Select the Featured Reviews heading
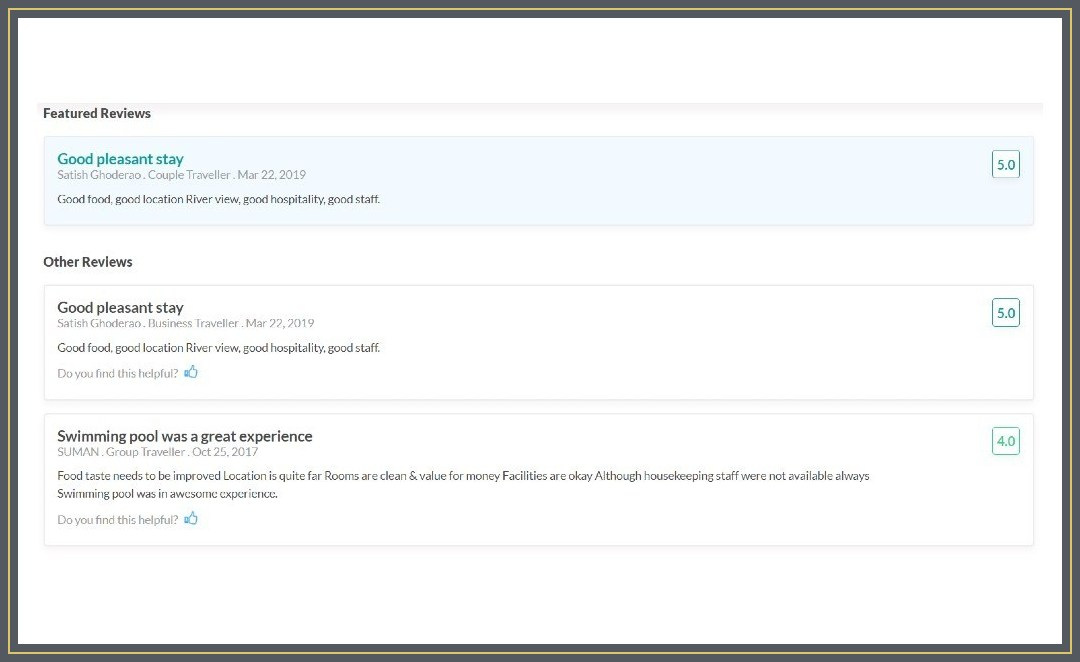The image size is (1080, 662). (x=97, y=113)
